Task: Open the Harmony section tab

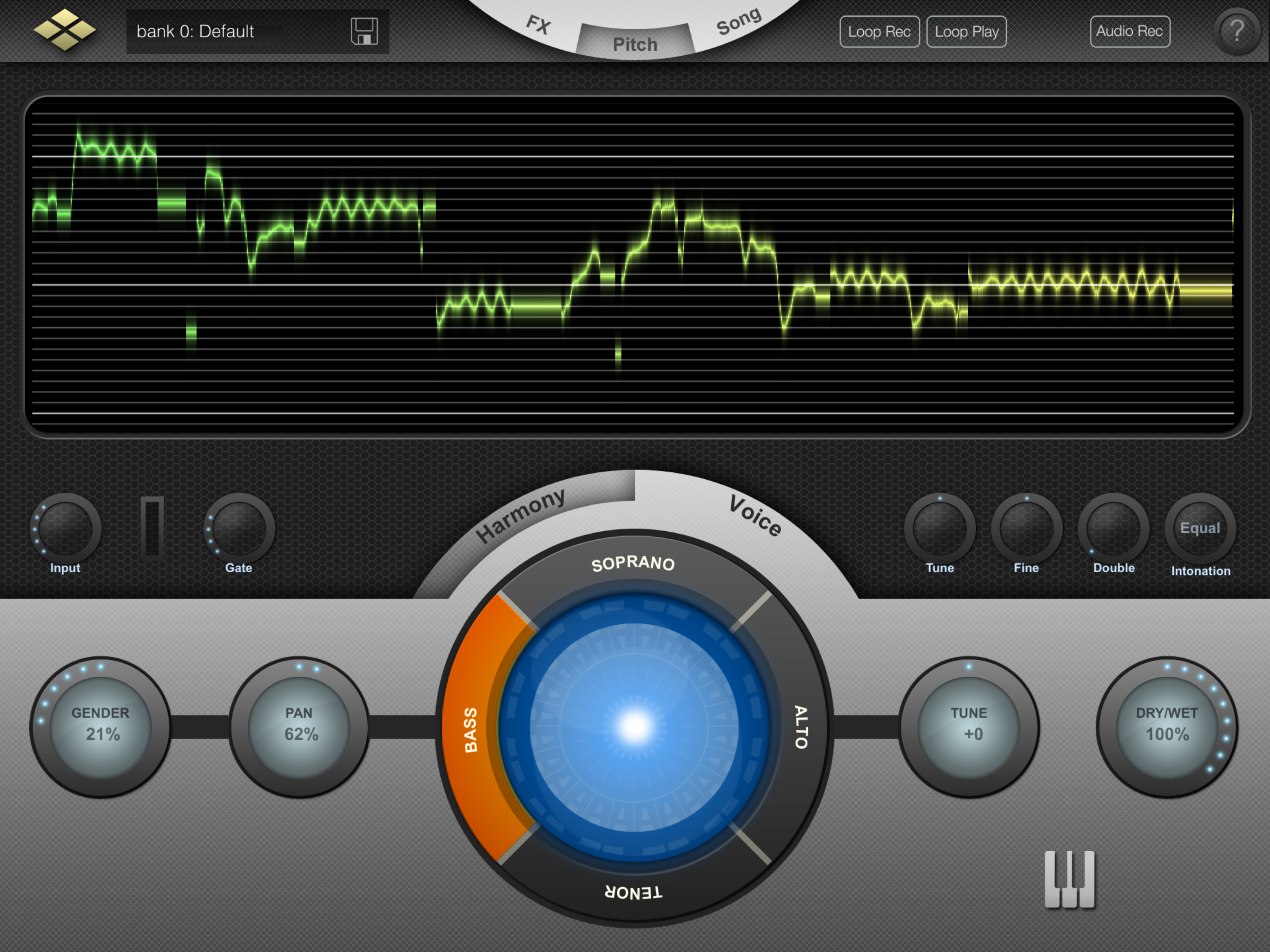Action: (520, 515)
